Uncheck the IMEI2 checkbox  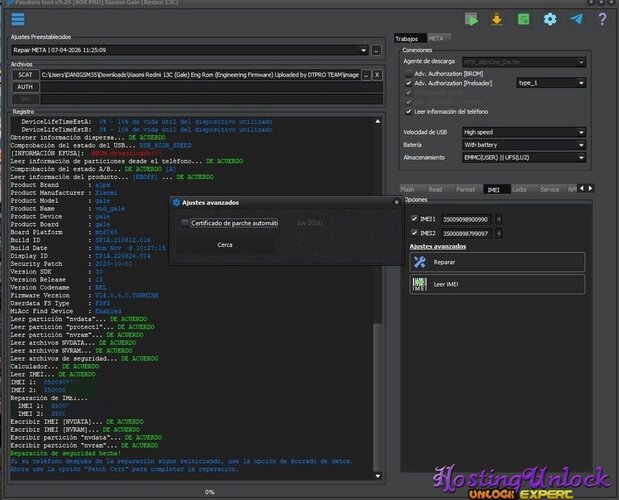(414, 233)
